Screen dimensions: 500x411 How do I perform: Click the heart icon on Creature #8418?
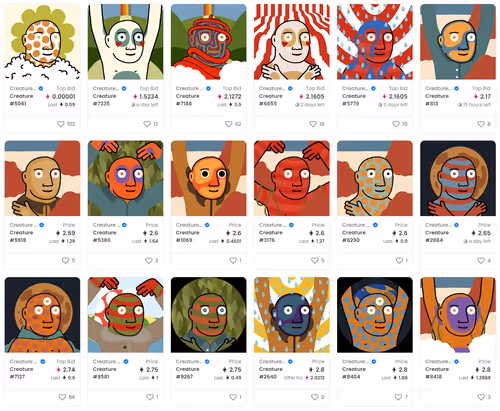click(481, 397)
